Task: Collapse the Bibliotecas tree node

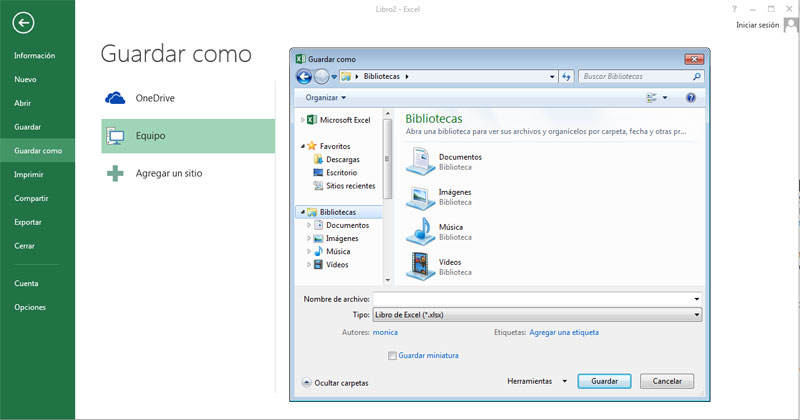Action: [x=303, y=212]
